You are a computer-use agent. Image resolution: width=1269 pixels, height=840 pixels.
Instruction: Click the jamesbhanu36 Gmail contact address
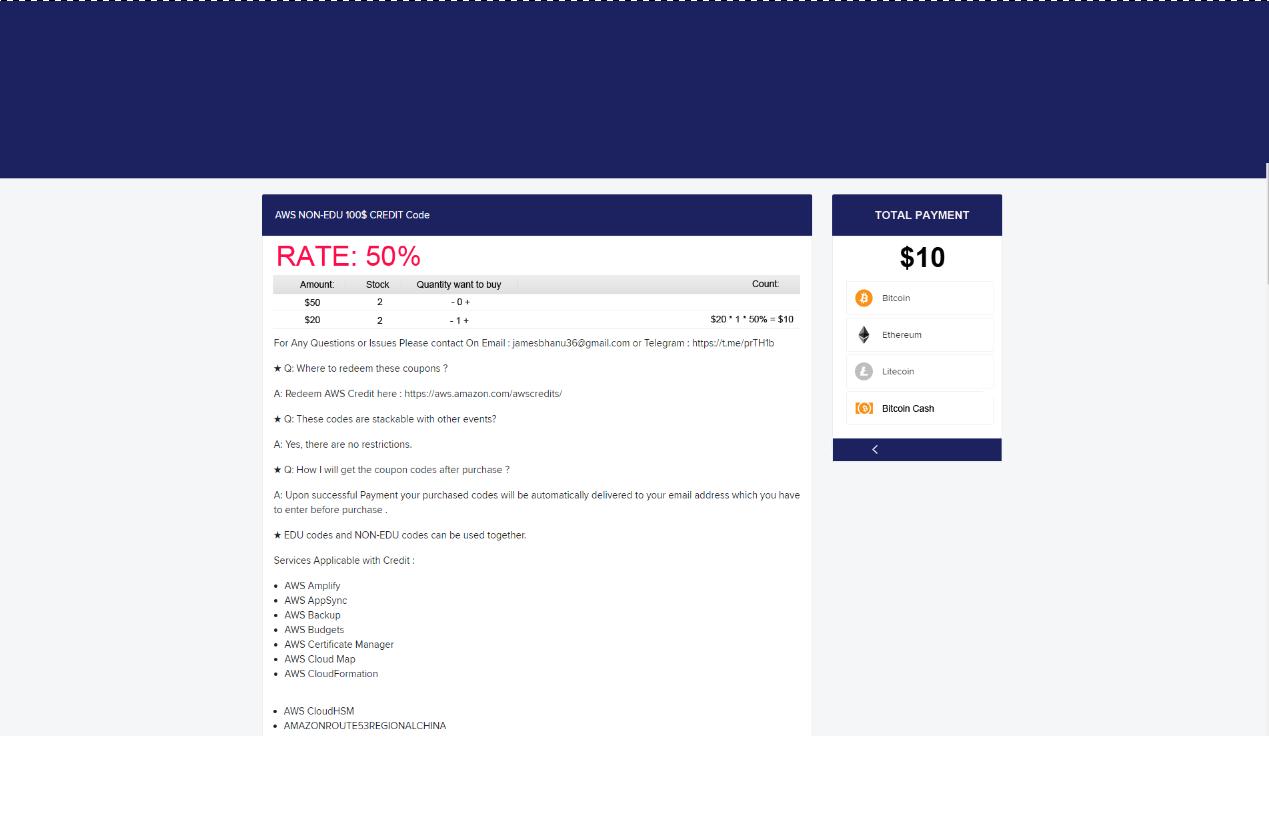(x=570, y=343)
